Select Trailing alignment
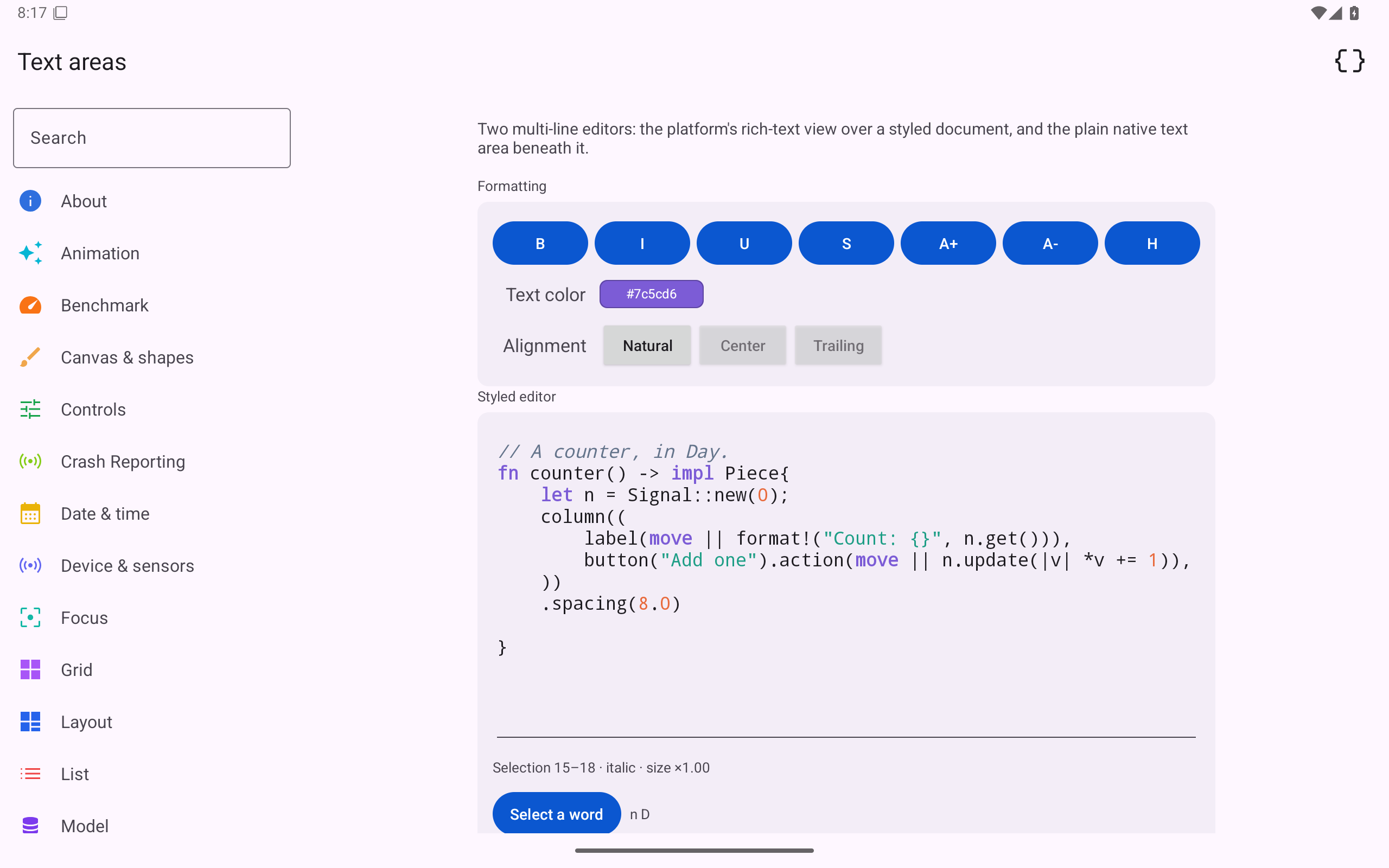This screenshot has height=868, width=1389. [x=839, y=346]
